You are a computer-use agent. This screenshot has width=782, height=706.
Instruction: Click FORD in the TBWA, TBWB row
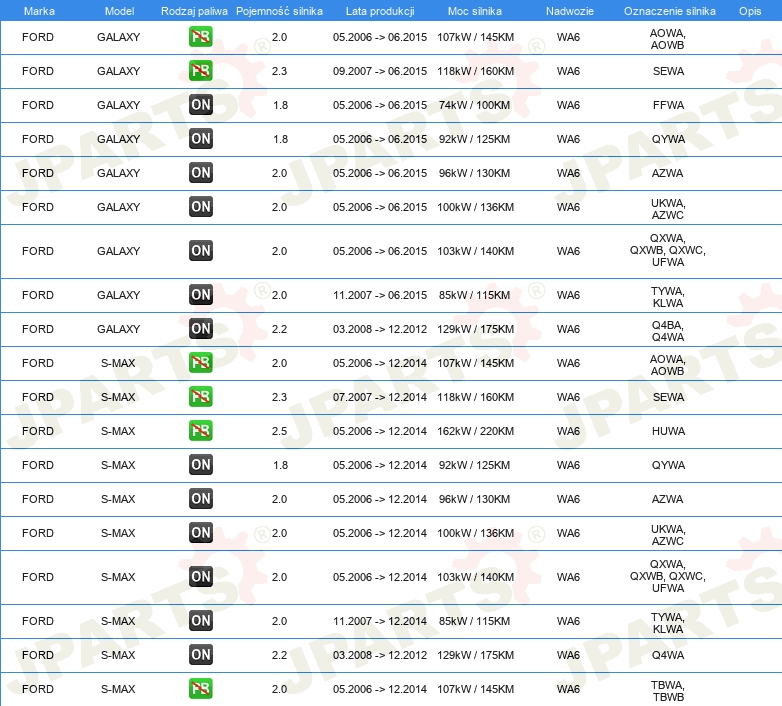pos(37,689)
